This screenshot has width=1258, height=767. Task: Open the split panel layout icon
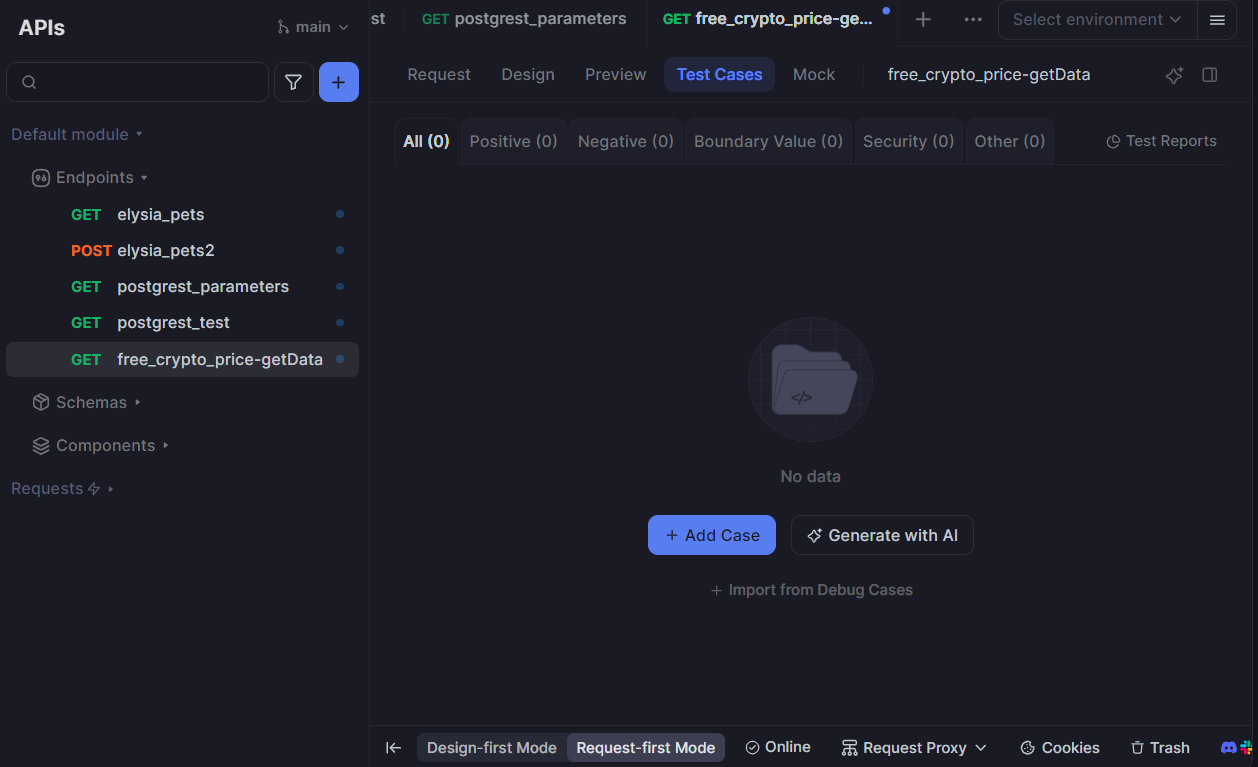1209,74
